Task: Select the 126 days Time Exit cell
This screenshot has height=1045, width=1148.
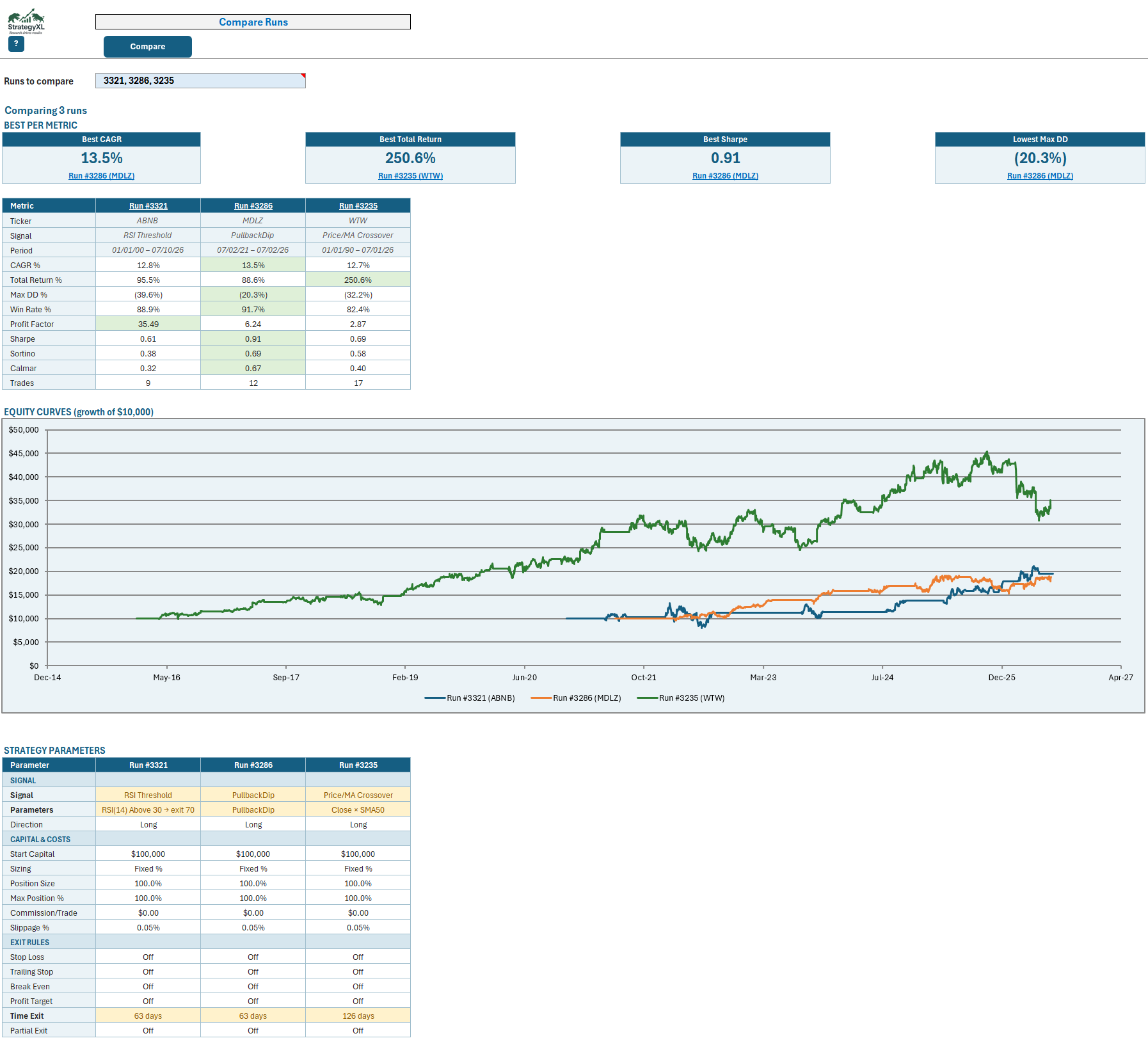Action: click(358, 1016)
